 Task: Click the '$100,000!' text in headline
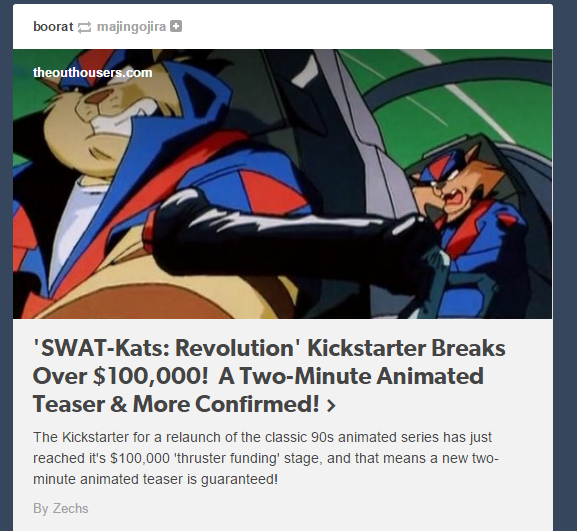(x=151, y=376)
